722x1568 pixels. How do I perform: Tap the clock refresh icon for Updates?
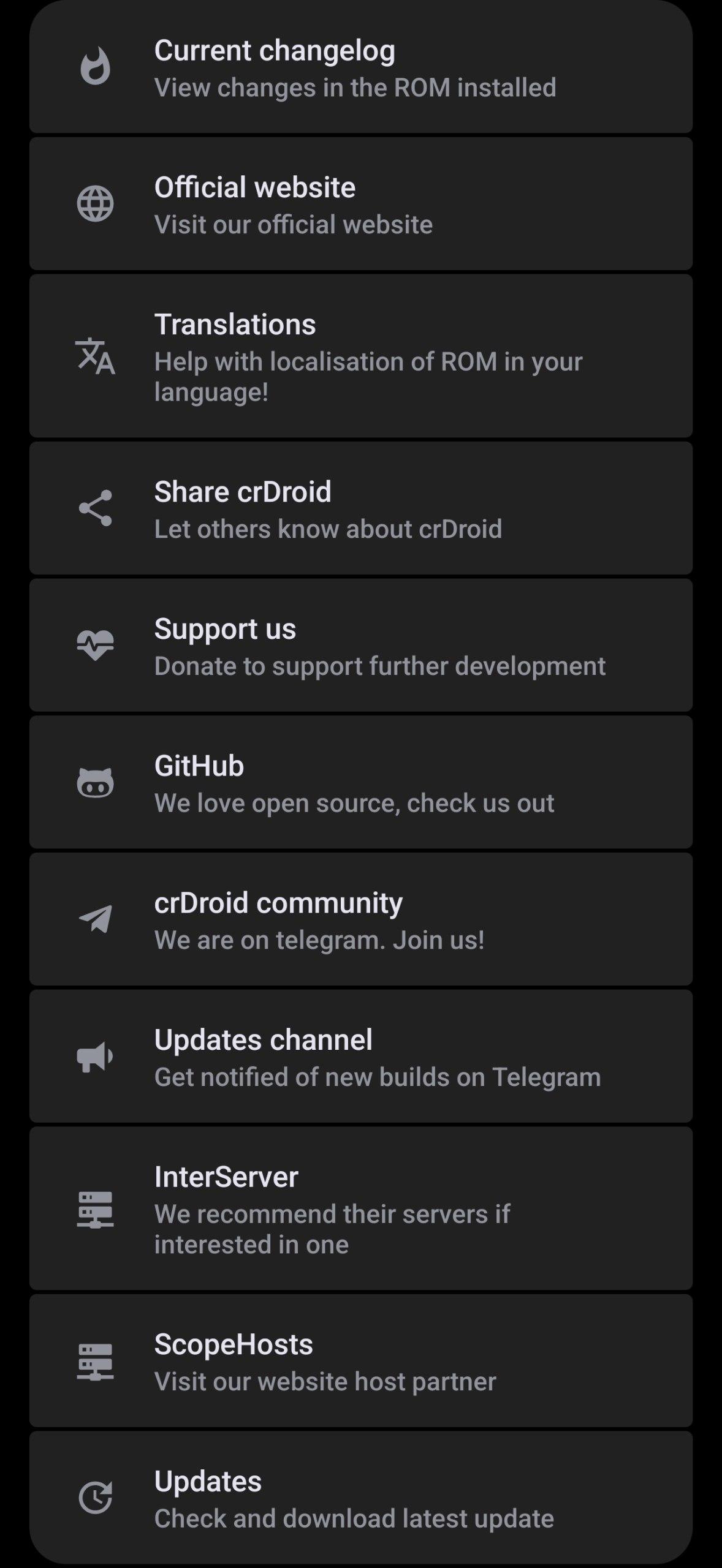(95, 1498)
